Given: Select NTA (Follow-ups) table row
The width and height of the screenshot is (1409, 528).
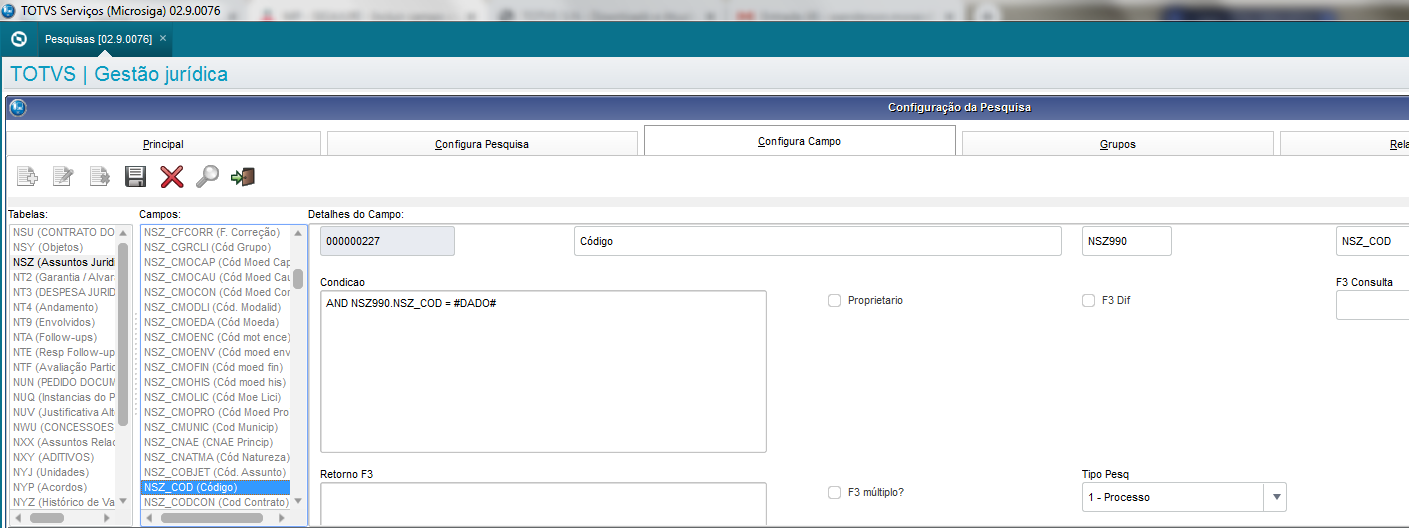Looking at the screenshot, I should pos(64,337).
